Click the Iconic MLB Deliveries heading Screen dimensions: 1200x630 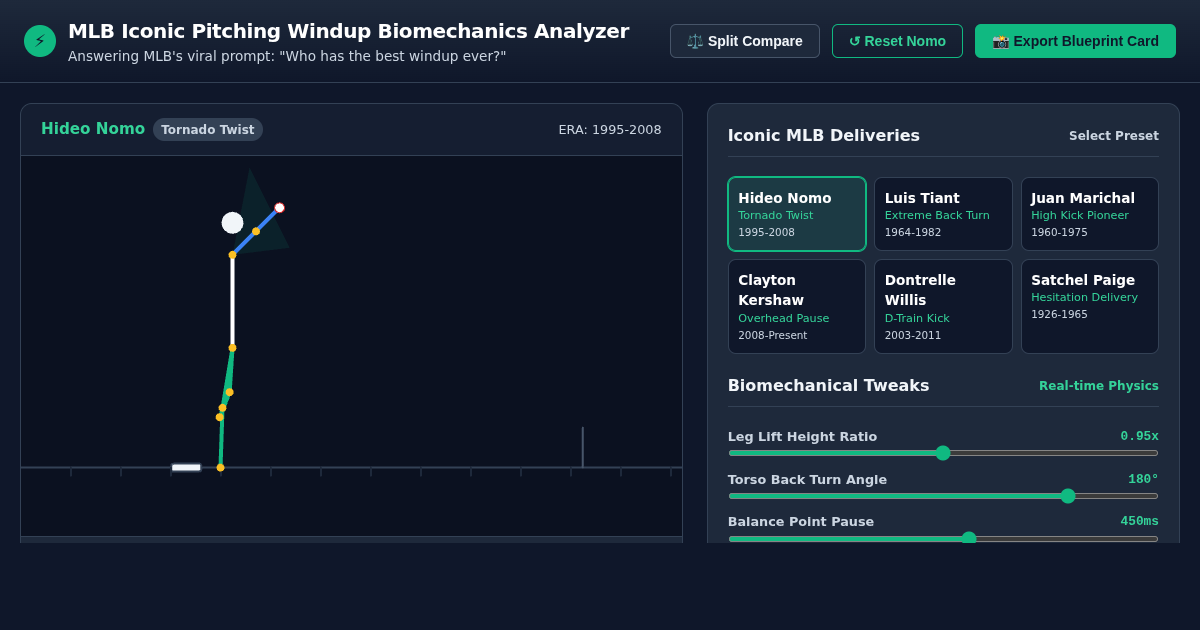point(824,136)
